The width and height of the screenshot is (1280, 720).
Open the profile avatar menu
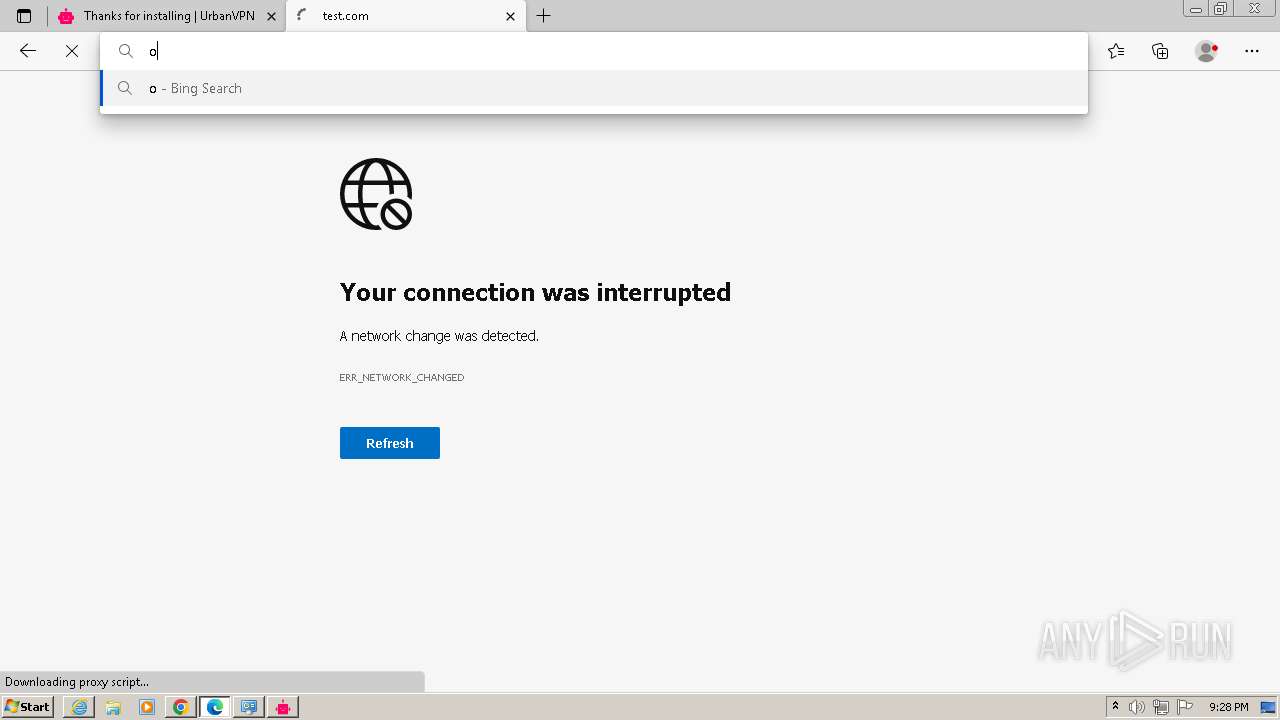click(x=1207, y=51)
